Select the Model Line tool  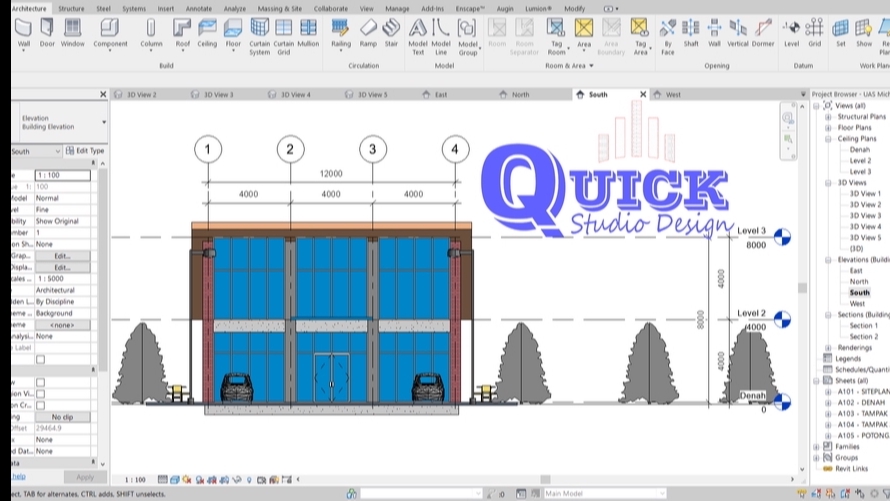[441, 37]
